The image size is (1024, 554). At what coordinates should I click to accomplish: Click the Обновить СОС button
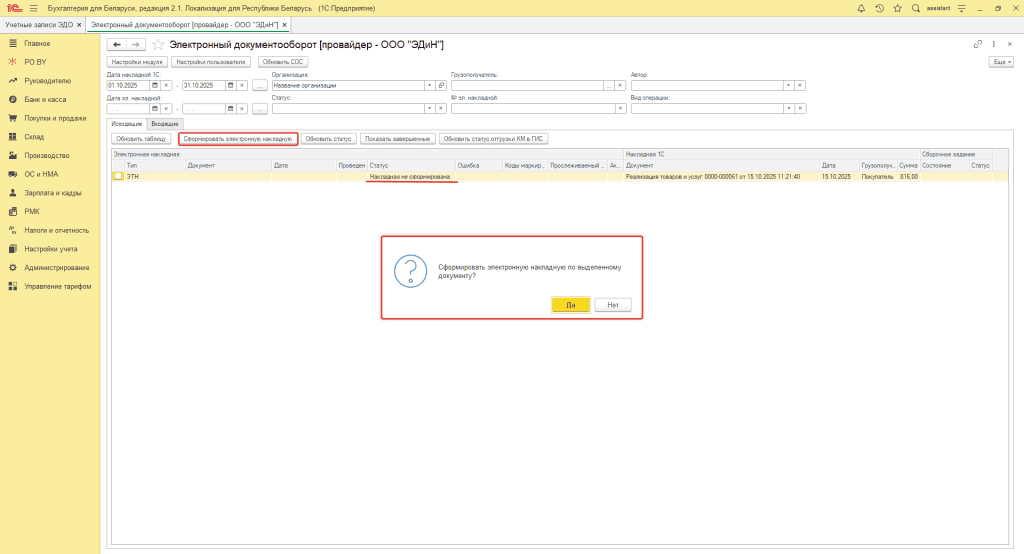(x=283, y=62)
